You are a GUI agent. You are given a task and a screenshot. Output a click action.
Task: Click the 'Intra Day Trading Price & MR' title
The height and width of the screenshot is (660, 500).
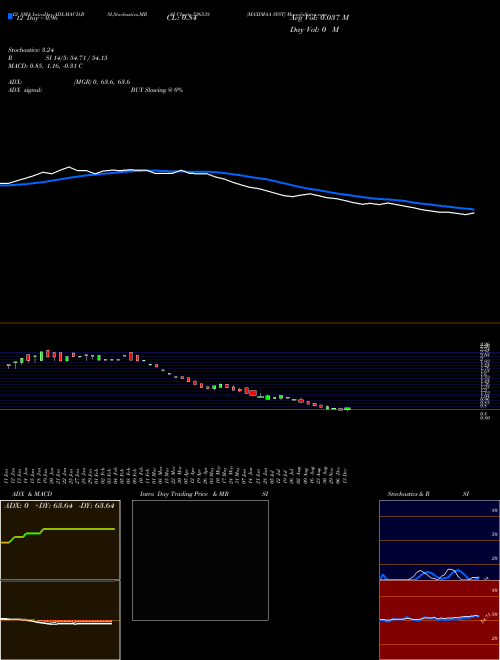tap(184, 494)
